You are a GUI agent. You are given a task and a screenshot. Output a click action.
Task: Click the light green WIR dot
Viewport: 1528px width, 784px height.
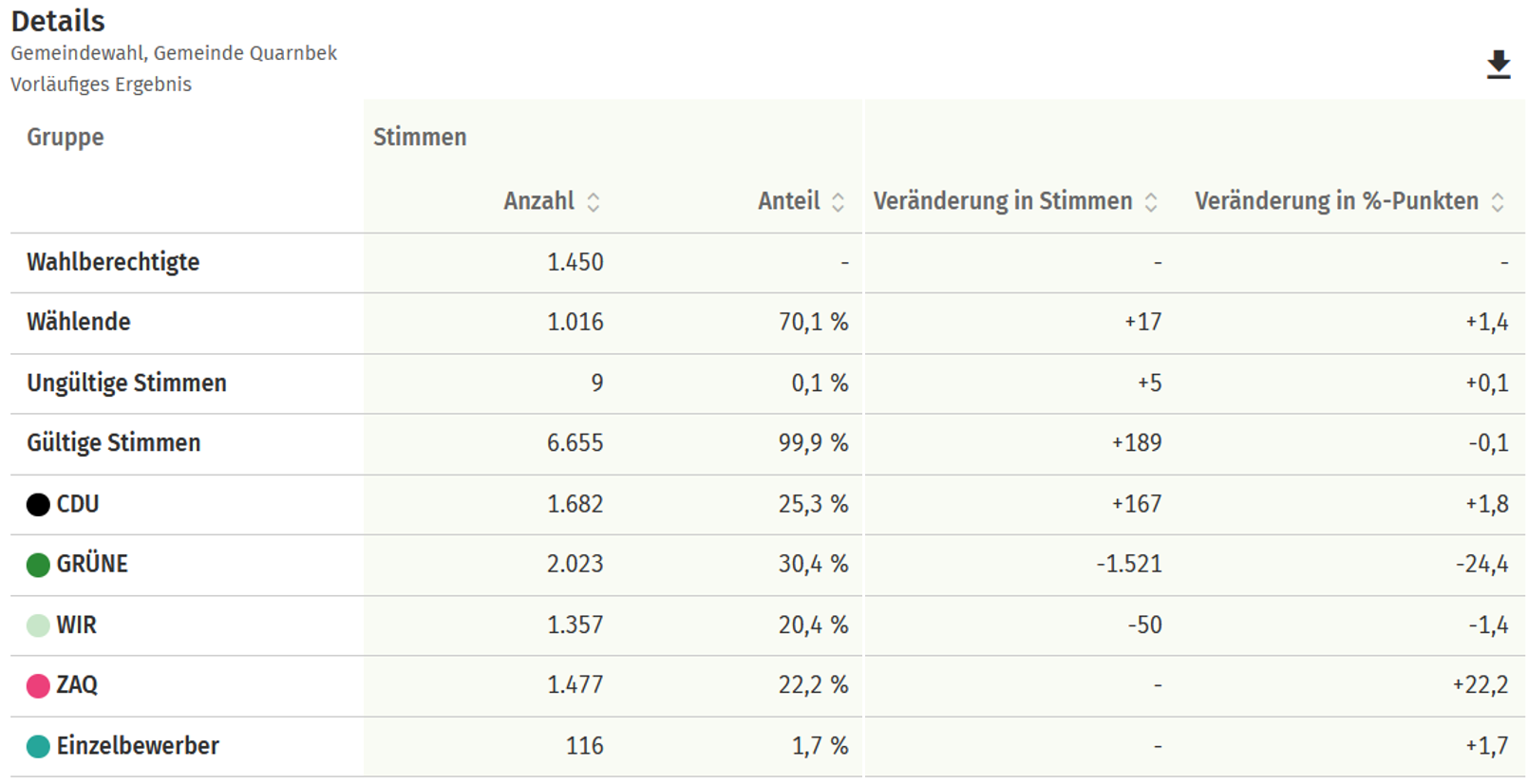click(x=38, y=625)
